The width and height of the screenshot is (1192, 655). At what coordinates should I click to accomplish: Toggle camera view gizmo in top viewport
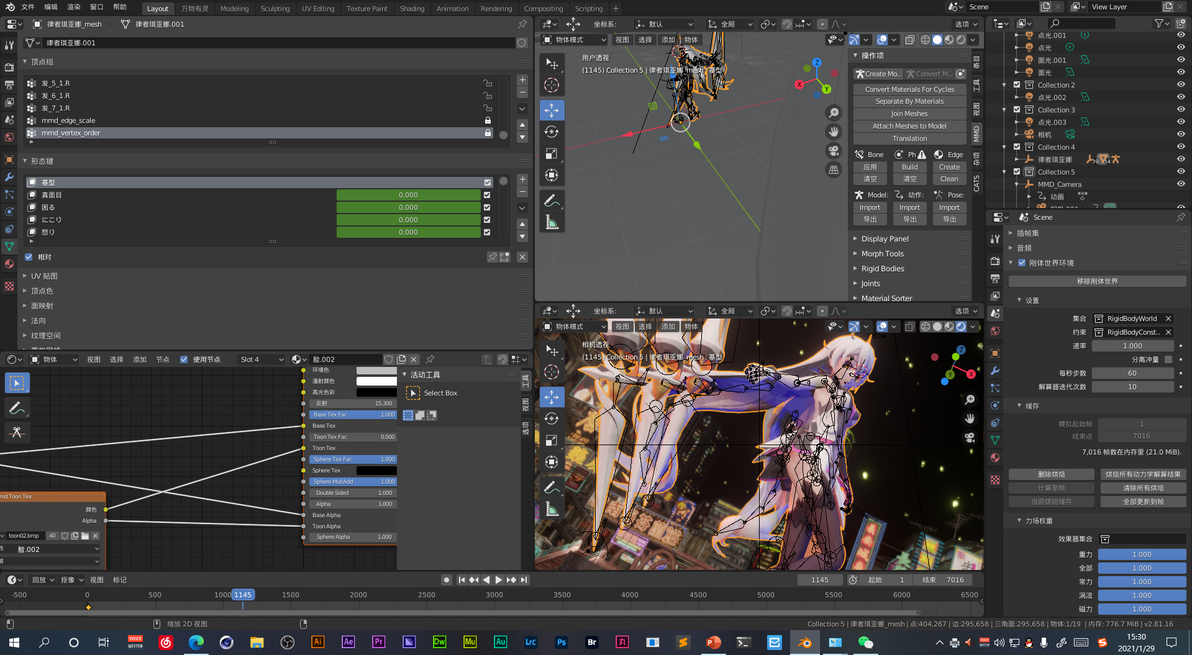pyautogui.click(x=833, y=150)
